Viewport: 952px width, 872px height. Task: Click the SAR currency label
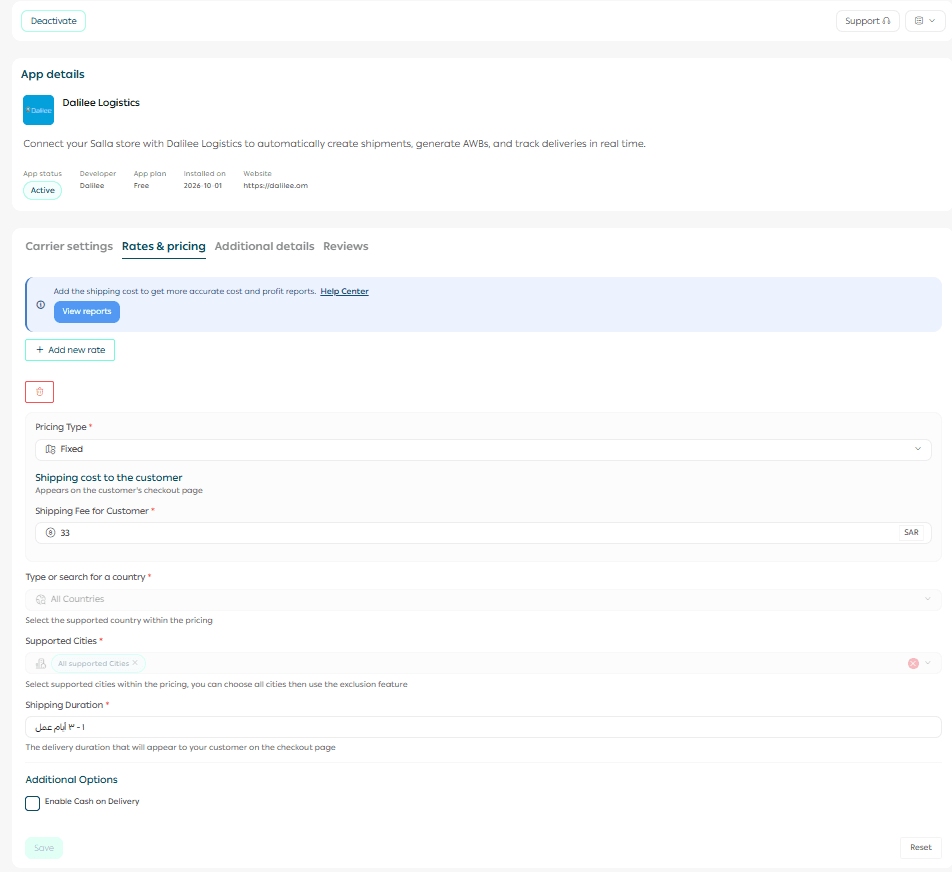911,533
